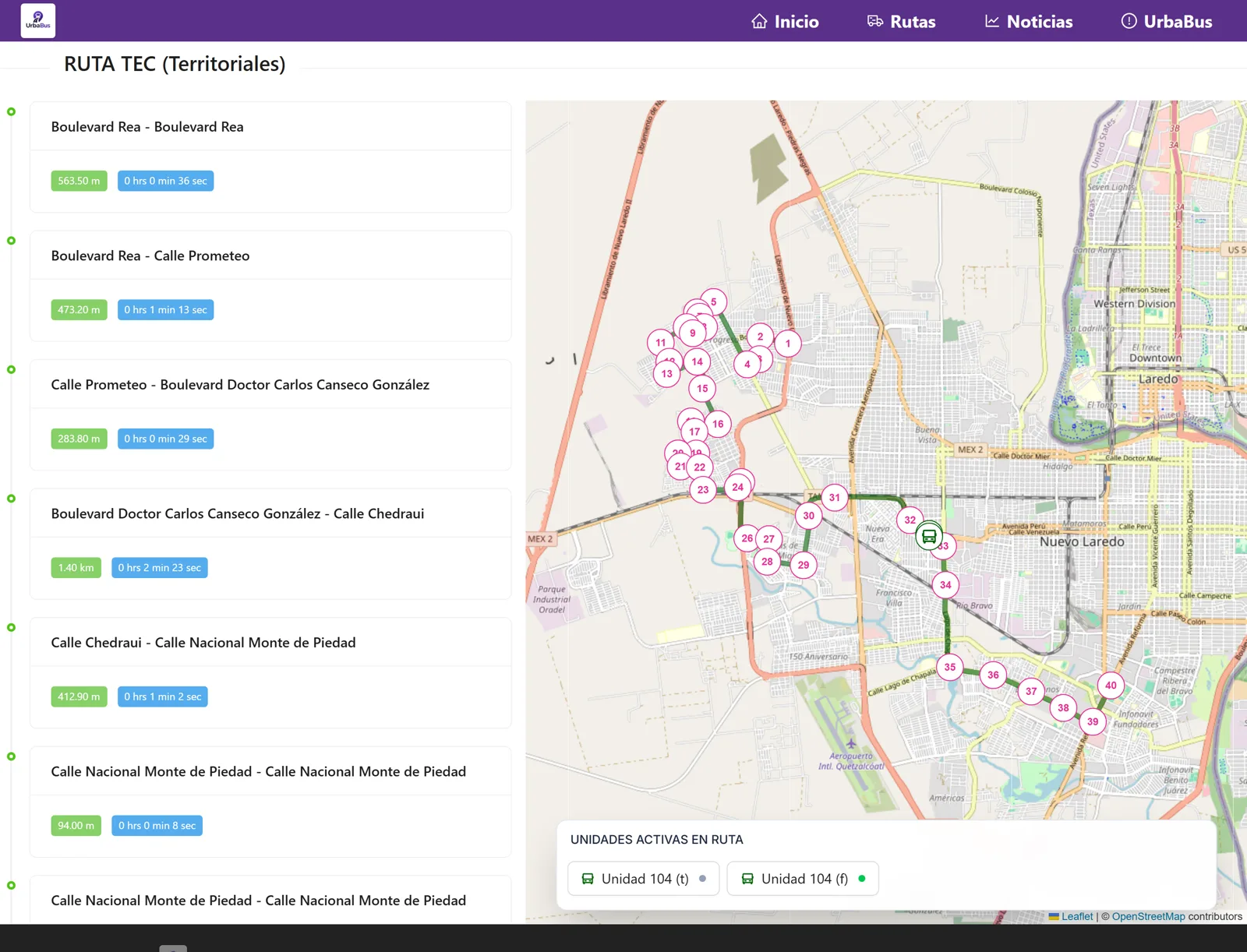This screenshot has height=952, width=1247.
Task: Open the Leaflet attribution link
Action: click(1077, 917)
